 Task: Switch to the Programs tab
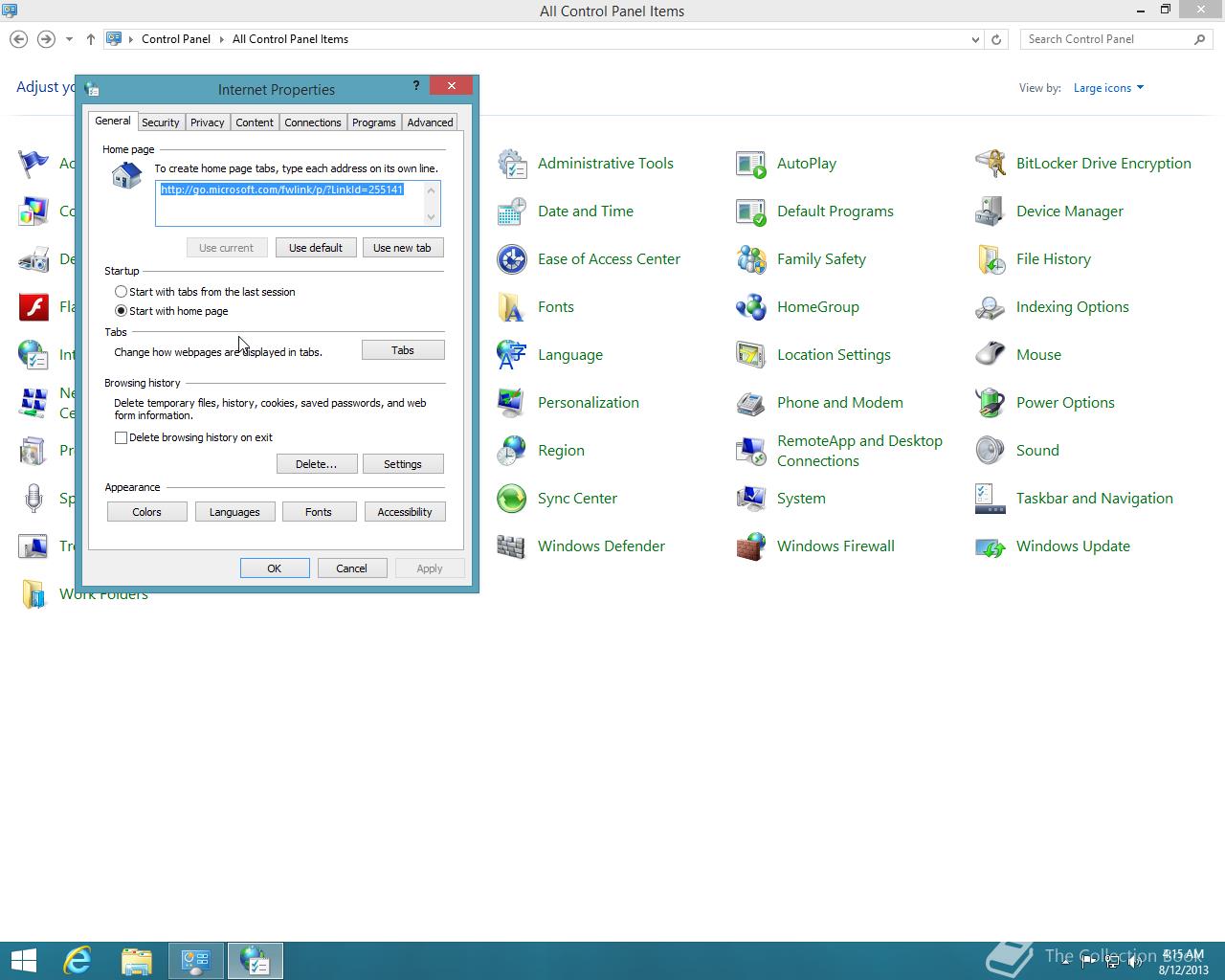coord(374,122)
